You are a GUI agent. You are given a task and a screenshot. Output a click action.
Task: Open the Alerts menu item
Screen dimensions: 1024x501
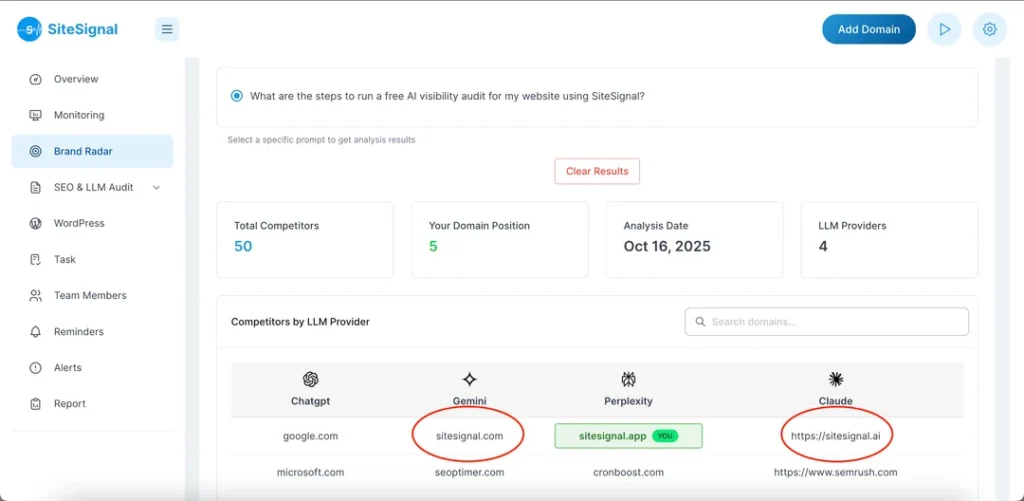pos(67,367)
